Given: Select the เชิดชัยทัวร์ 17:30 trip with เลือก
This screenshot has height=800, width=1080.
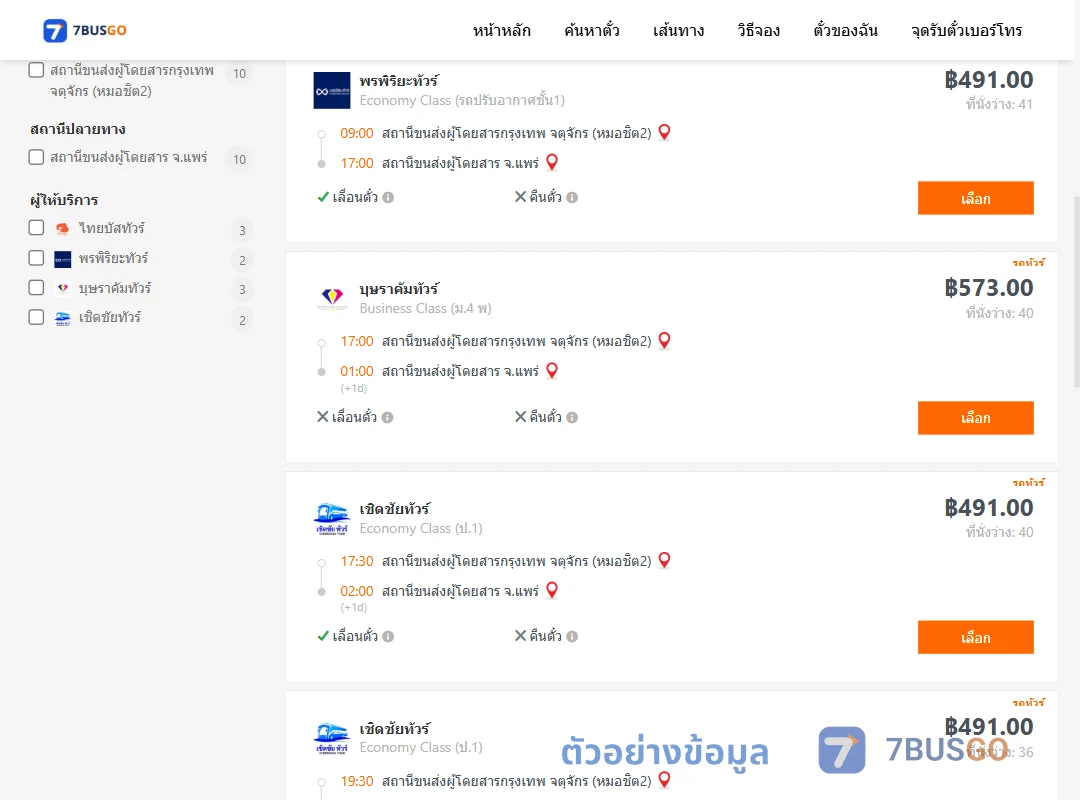Looking at the screenshot, I should click(975, 637).
